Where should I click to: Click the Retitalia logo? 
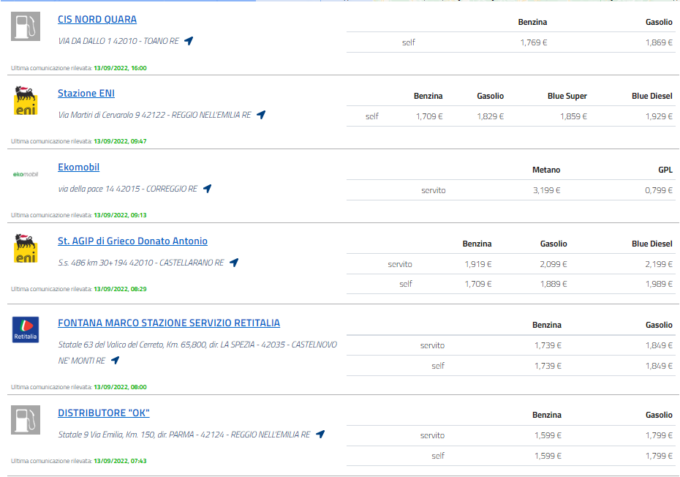pos(26,330)
